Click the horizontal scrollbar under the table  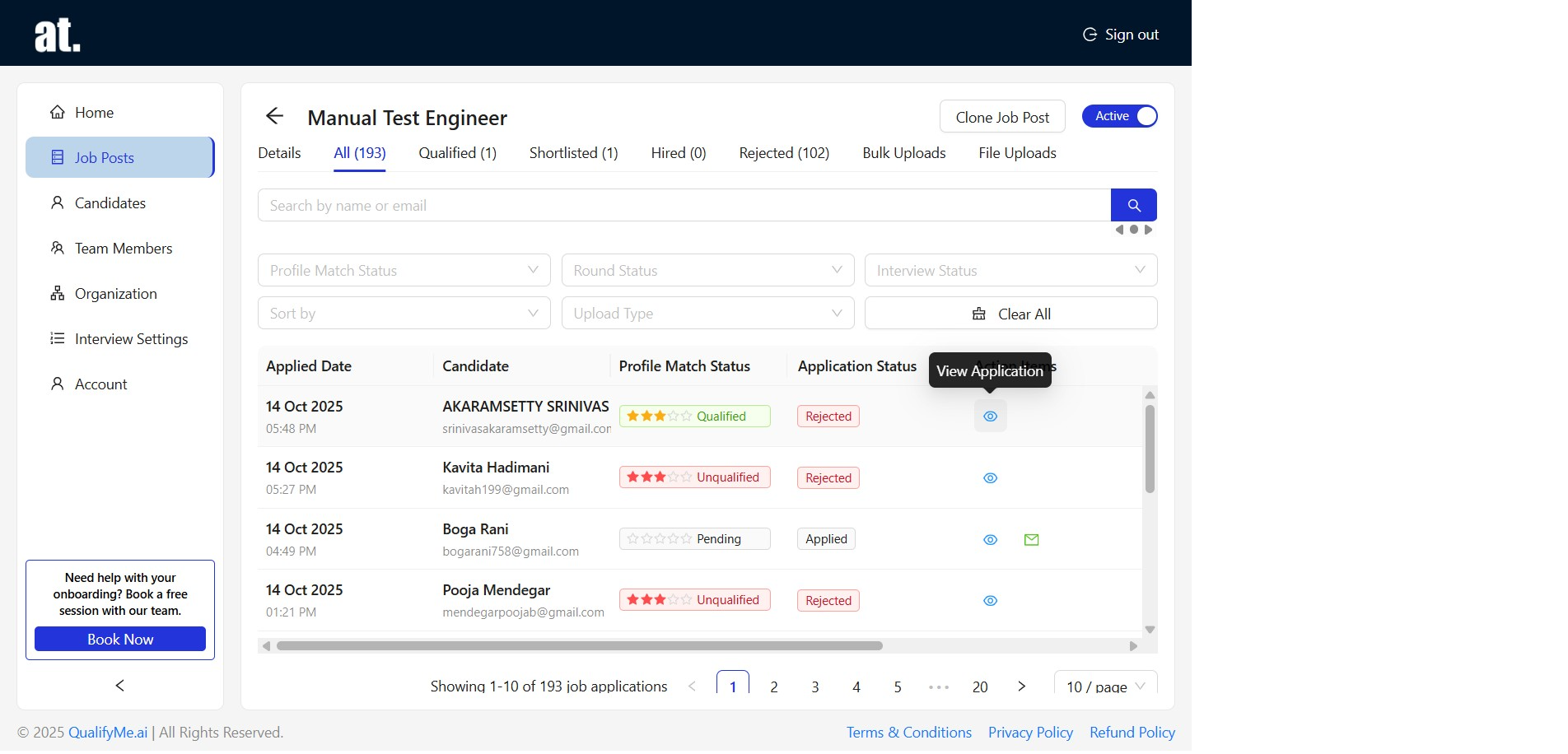(x=579, y=646)
